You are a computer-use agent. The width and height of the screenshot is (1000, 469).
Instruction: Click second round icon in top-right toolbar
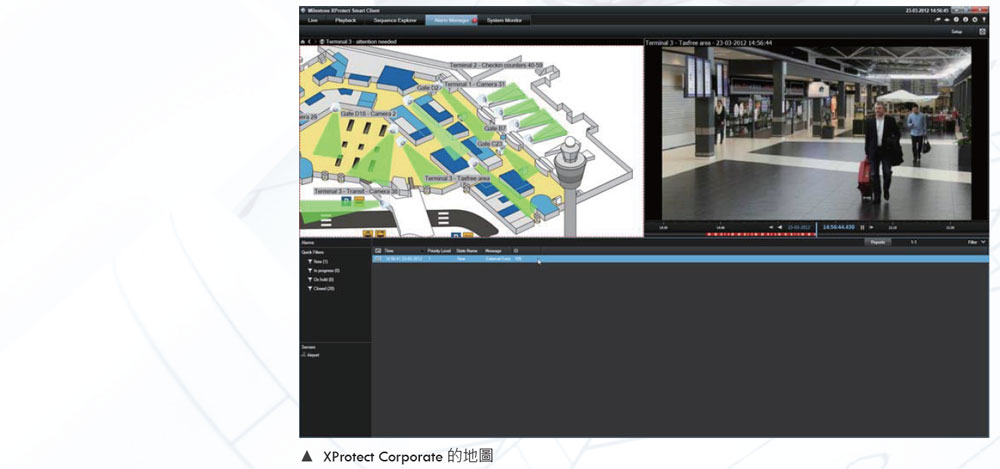[966, 19]
